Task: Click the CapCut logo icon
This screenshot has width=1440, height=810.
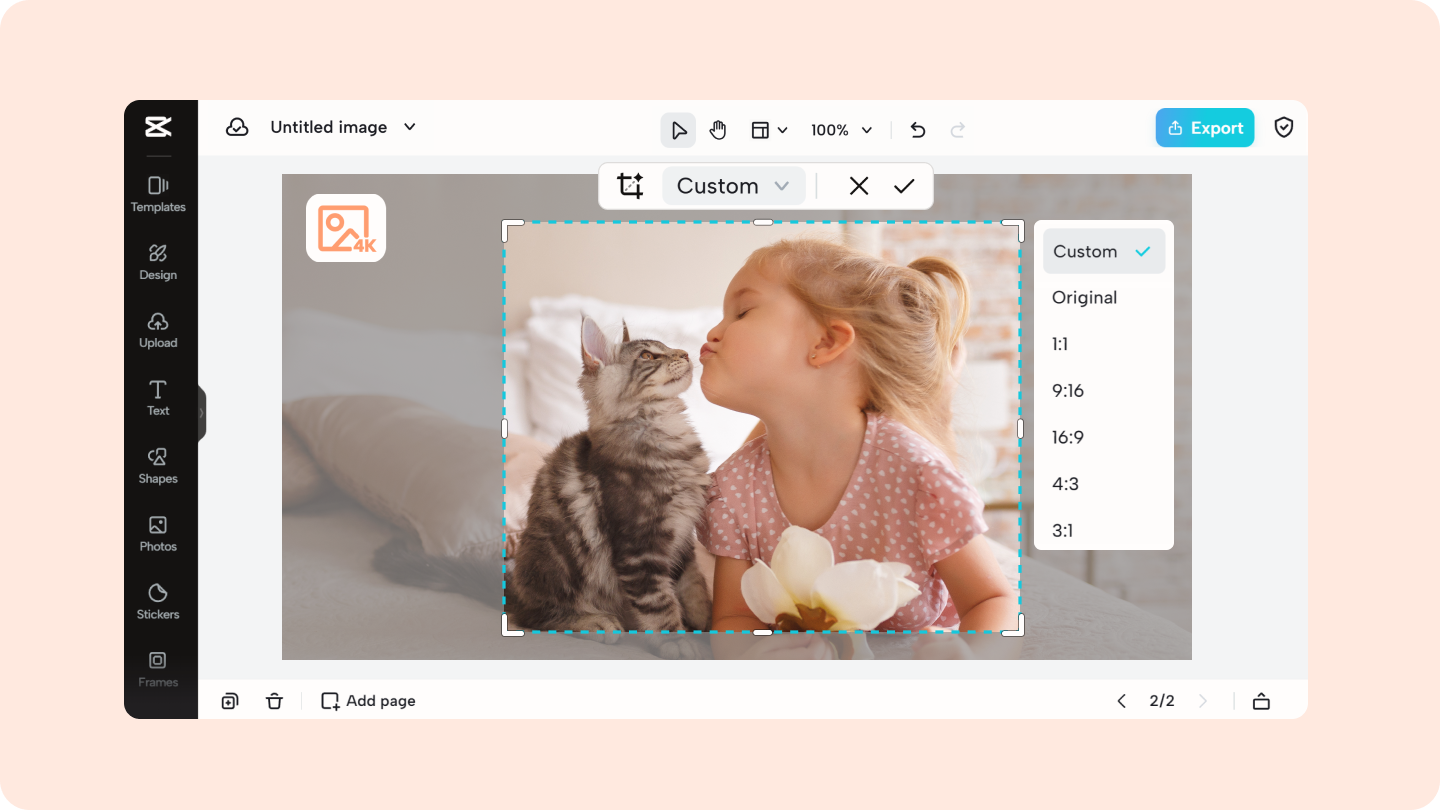Action: coord(158,127)
